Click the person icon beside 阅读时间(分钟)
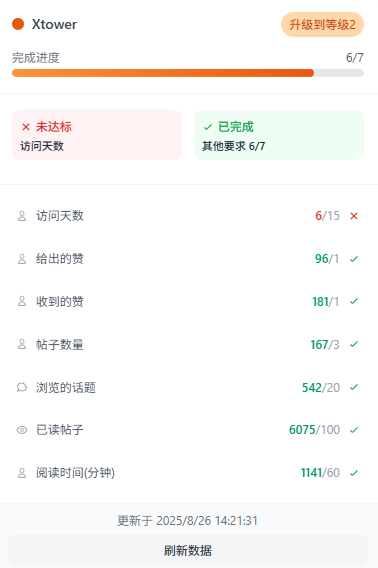Image resolution: width=378 pixels, height=568 pixels. pos(22,473)
